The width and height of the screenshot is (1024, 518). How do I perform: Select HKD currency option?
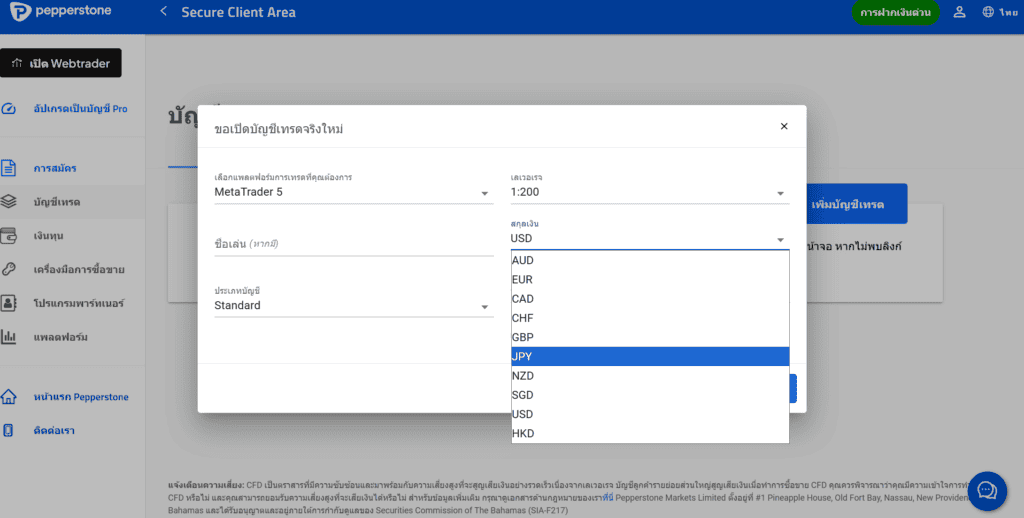(x=650, y=433)
